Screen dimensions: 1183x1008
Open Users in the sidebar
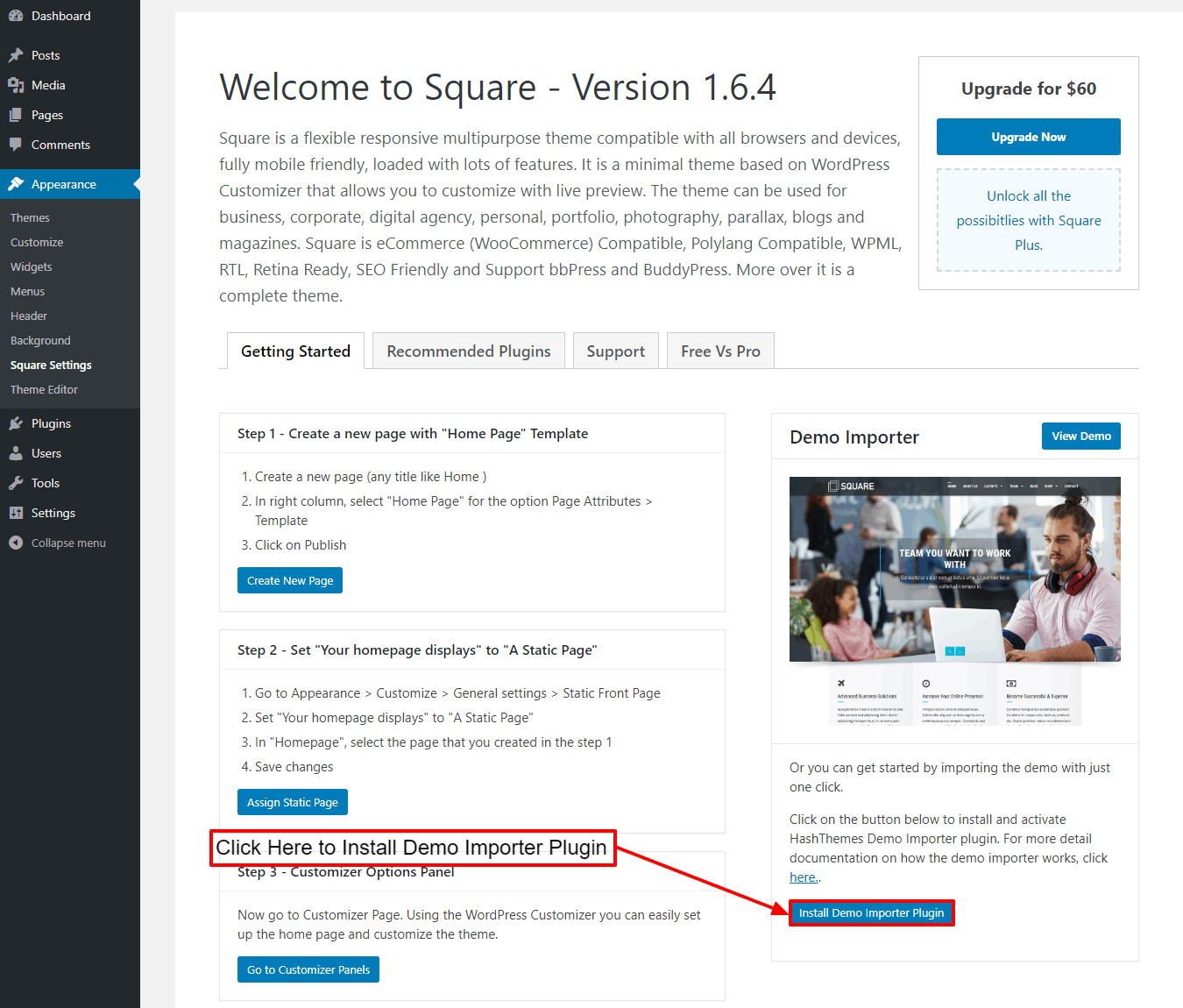70,453
